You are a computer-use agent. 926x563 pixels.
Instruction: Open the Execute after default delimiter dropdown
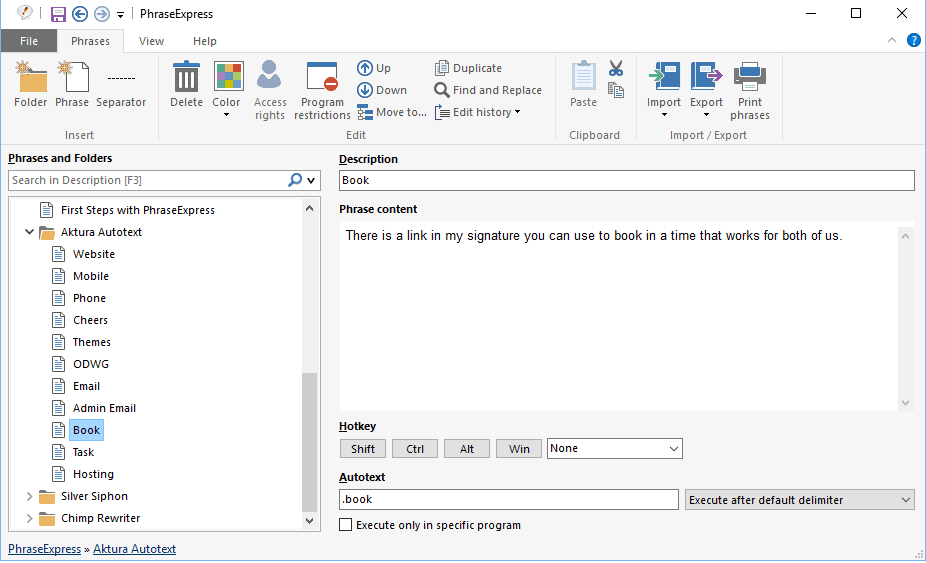(x=800, y=500)
